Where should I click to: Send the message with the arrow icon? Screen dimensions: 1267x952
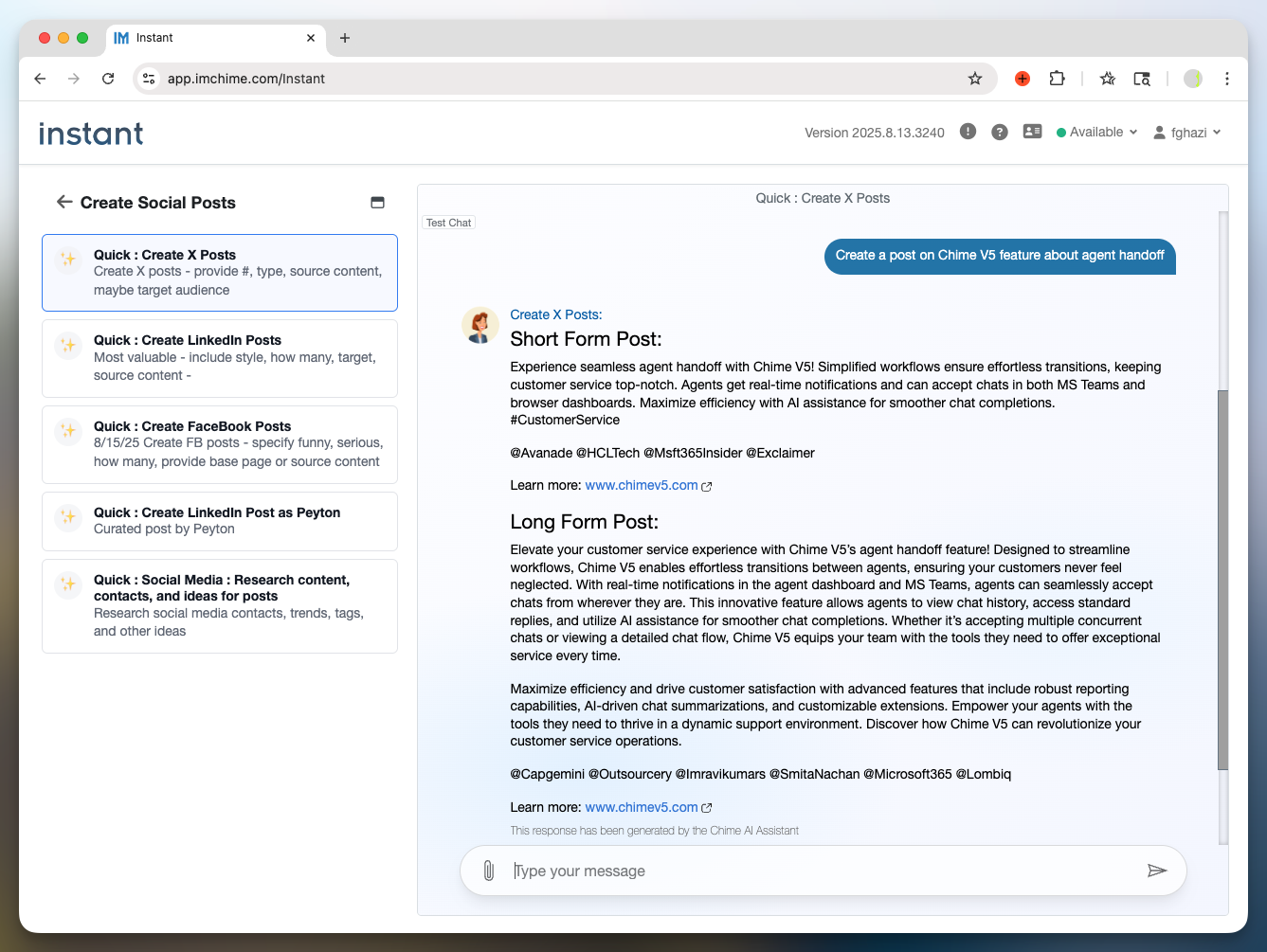coord(1157,871)
